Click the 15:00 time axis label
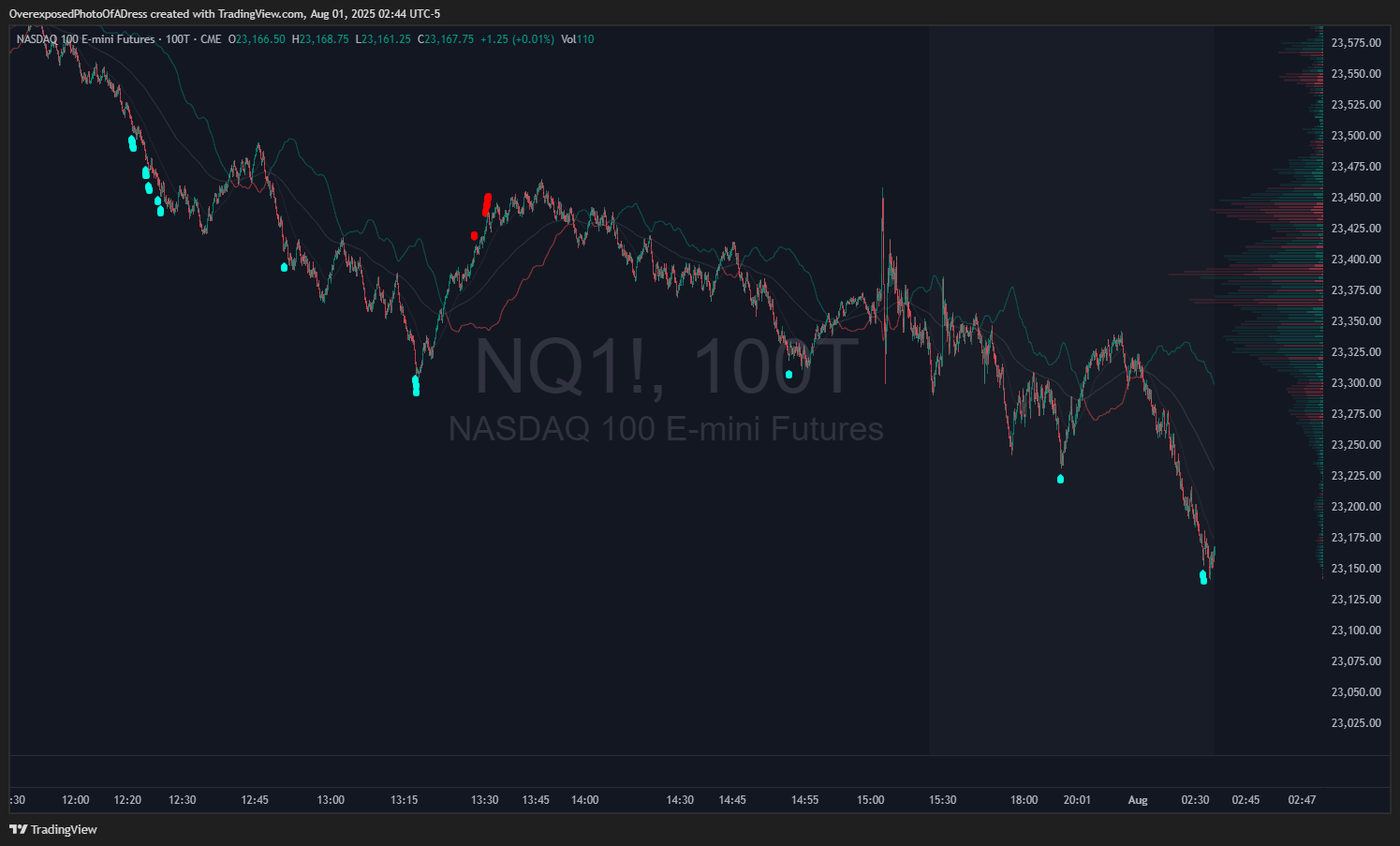 click(x=871, y=800)
